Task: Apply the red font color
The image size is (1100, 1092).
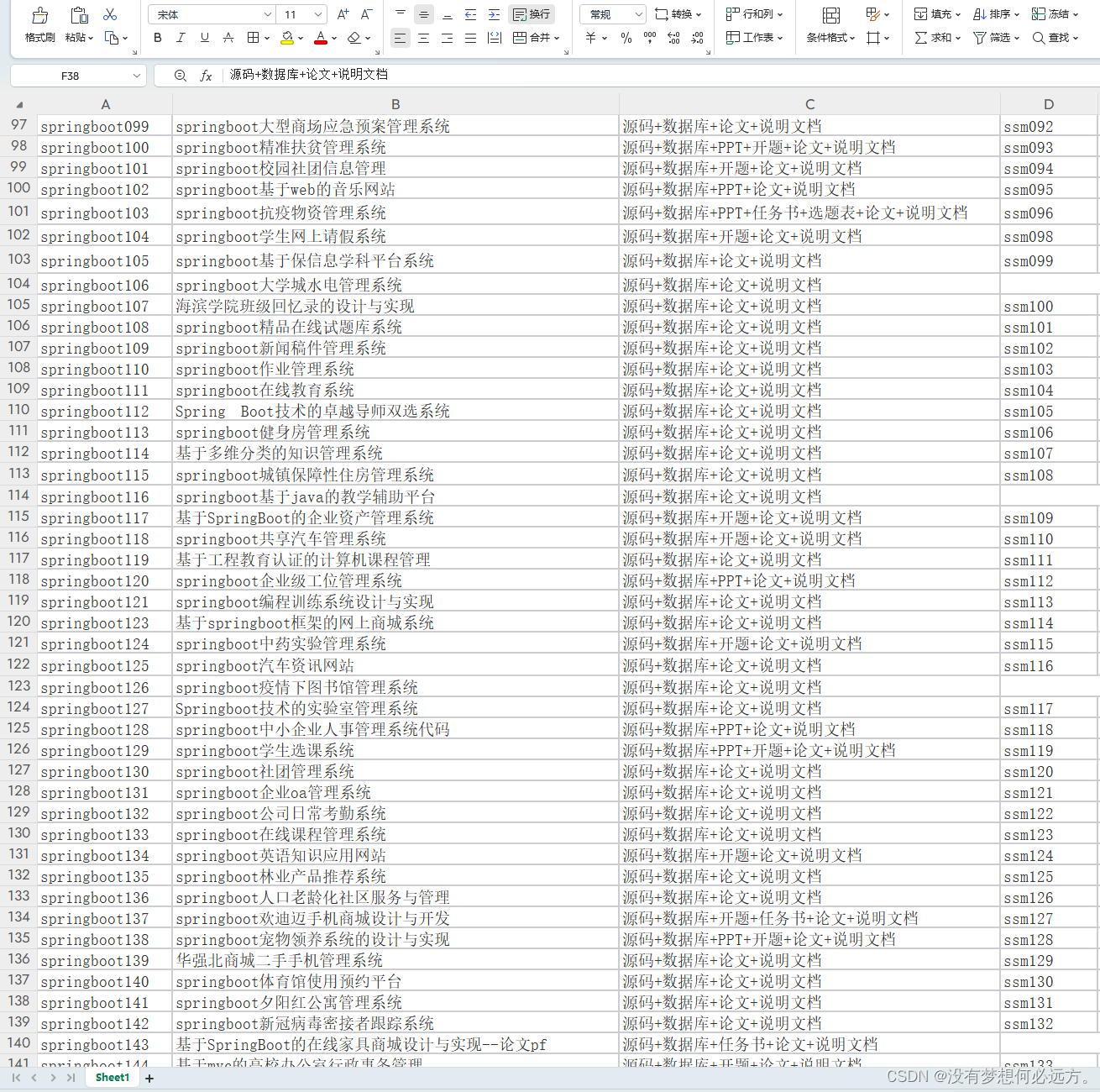Action: [320, 38]
